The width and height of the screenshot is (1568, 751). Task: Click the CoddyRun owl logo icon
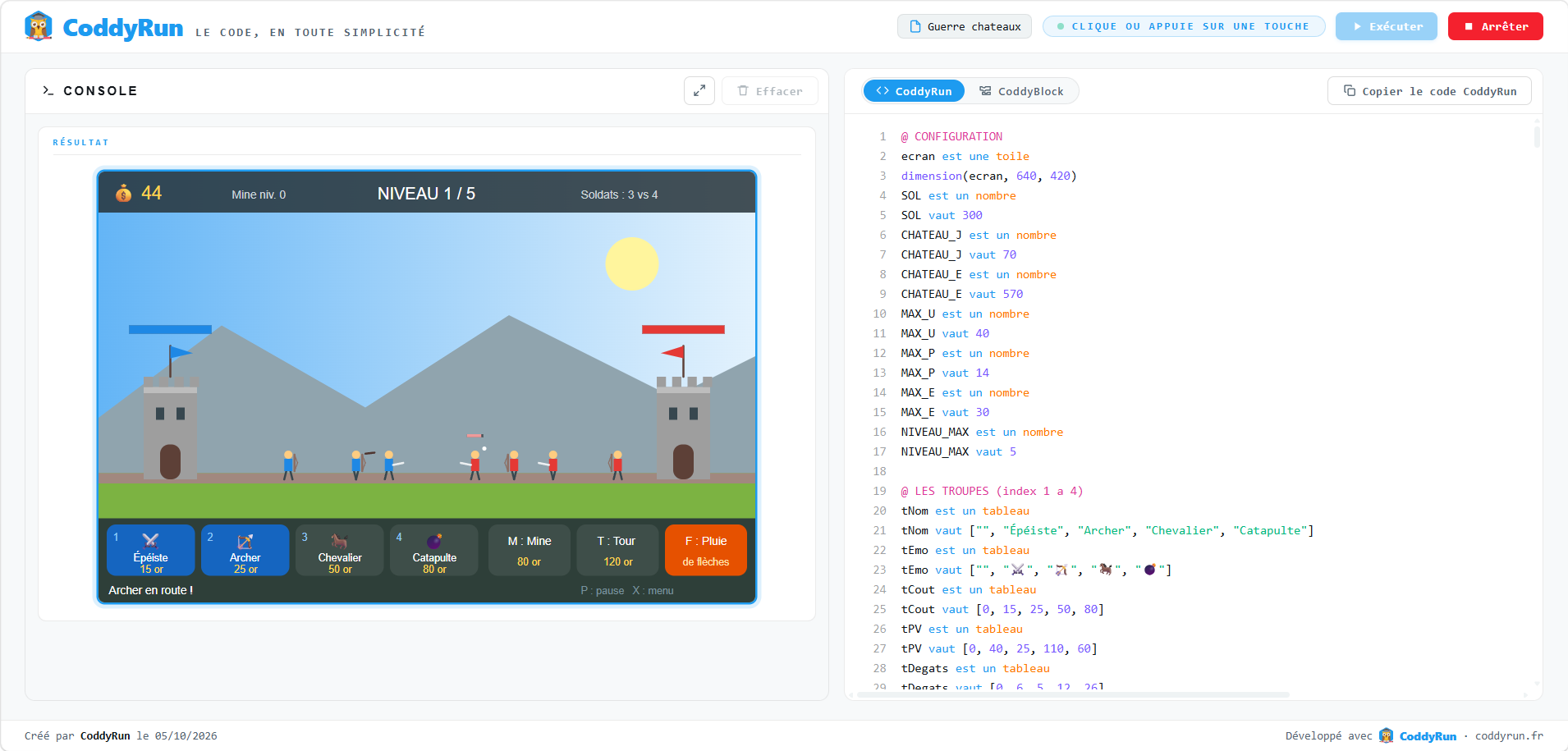[39, 26]
